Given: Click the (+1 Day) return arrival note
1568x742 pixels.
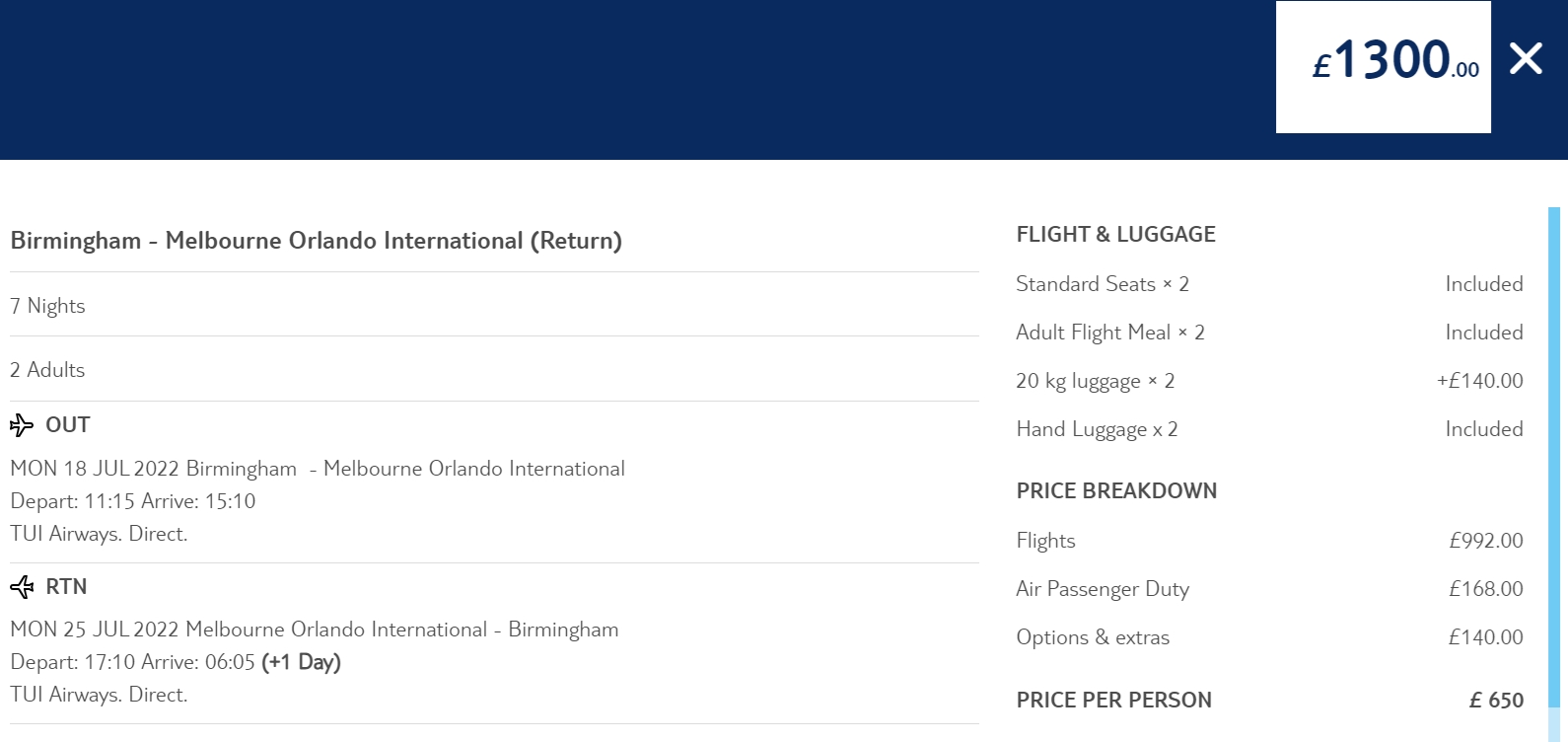Looking at the screenshot, I should pyautogui.click(x=301, y=662).
